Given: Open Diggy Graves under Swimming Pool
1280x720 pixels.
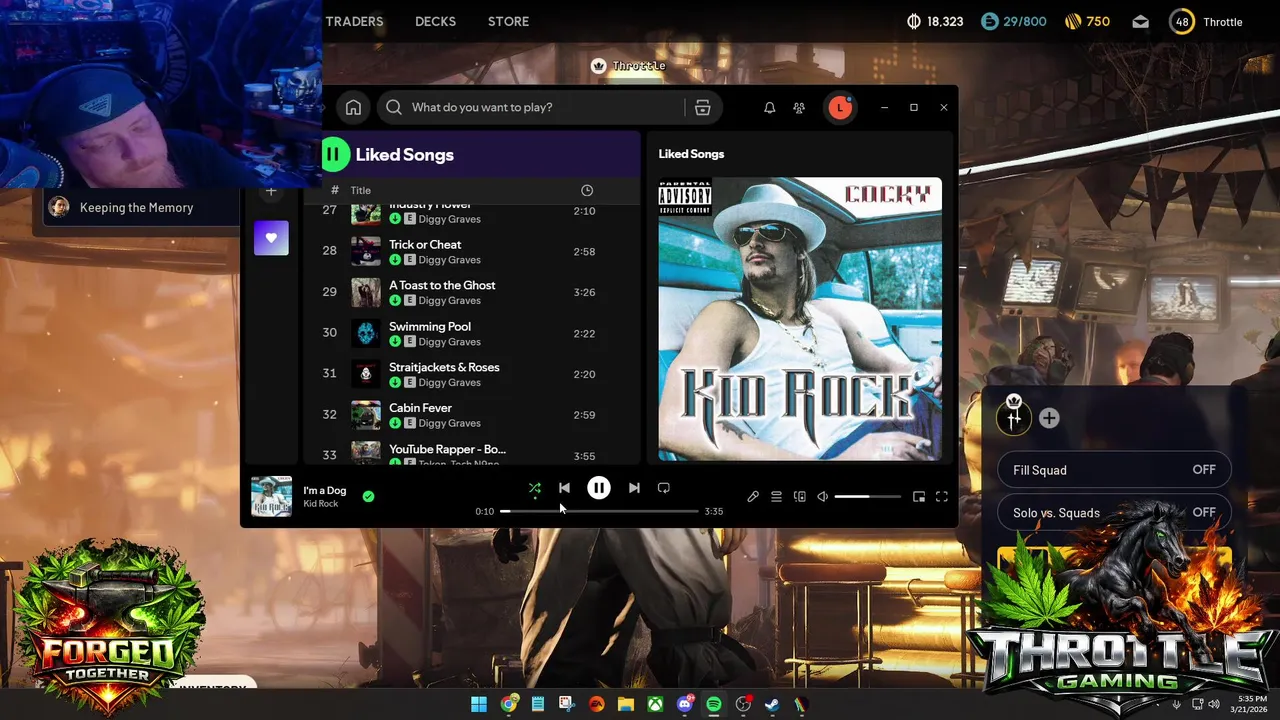Looking at the screenshot, I should point(450,341).
